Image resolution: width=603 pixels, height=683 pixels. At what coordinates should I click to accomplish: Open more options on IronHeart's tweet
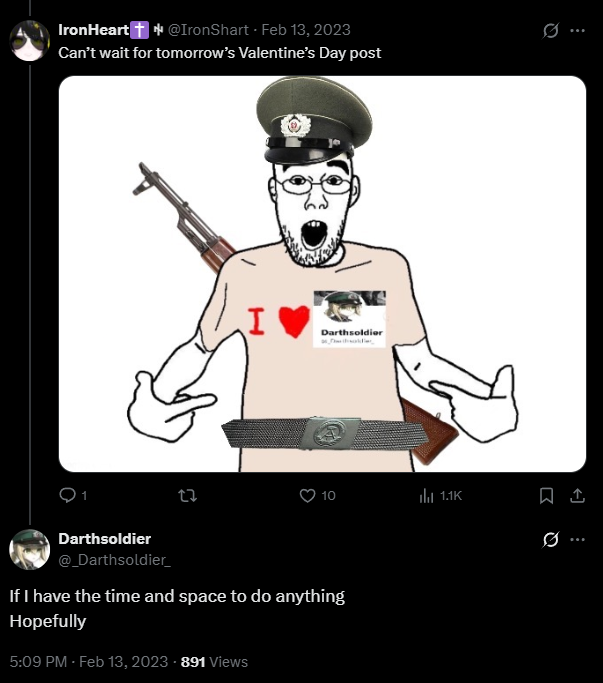(x=577, y=30)
